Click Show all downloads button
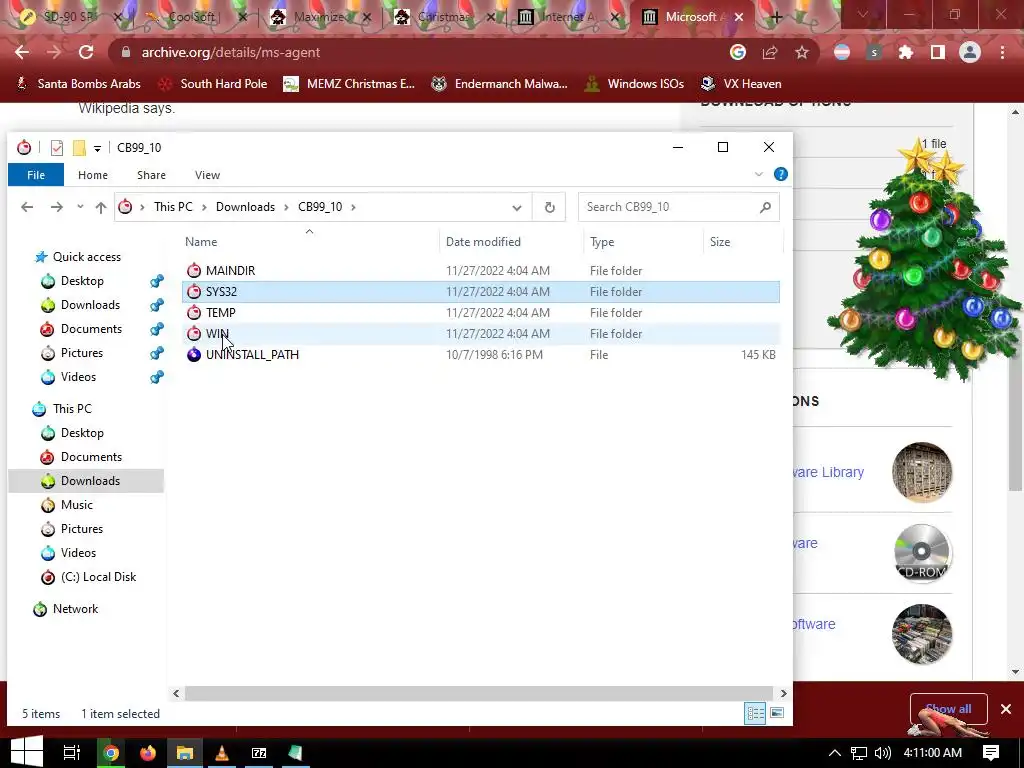This screenshot has width=1024, height=768. (x=948, y=709)
